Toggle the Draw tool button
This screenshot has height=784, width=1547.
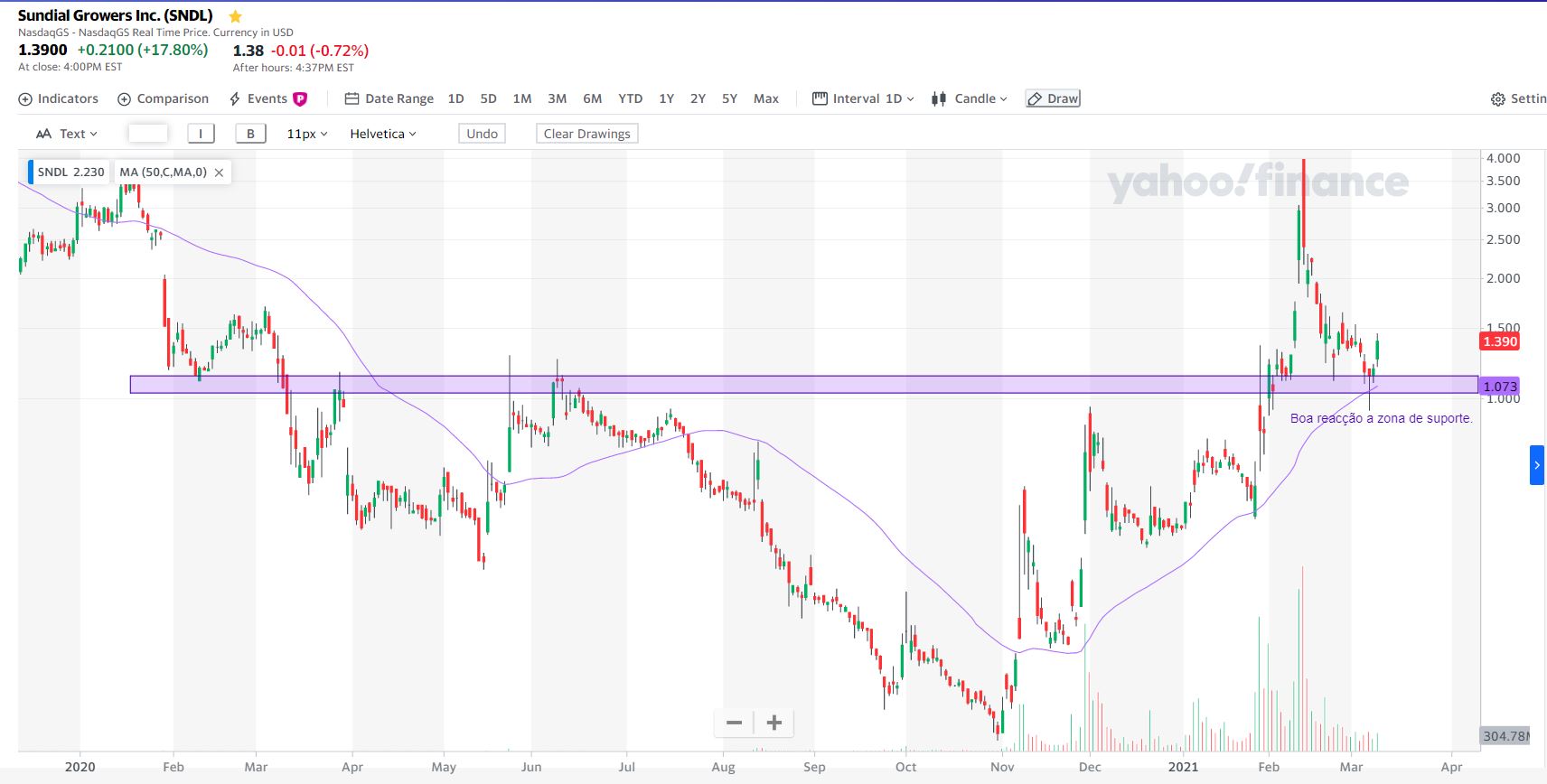point(1053,98)
